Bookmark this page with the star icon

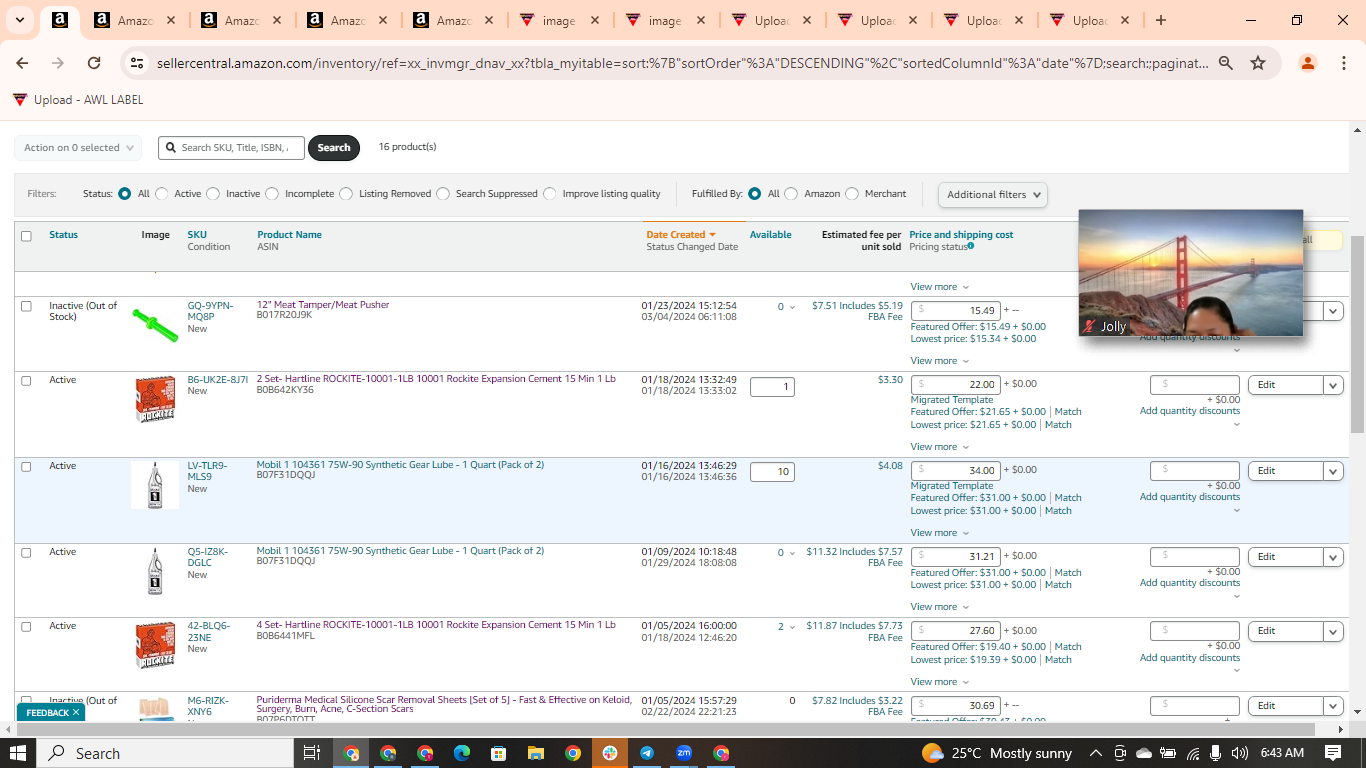pos(1258,63)
